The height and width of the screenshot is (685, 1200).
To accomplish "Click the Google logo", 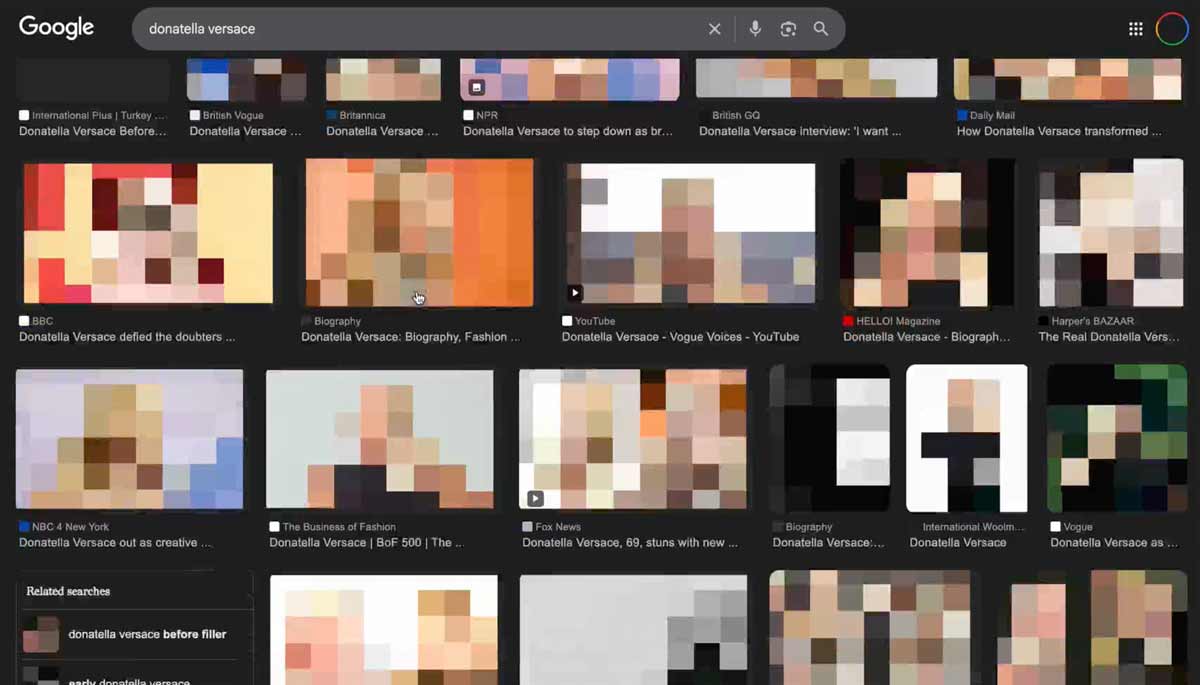I will (x=56, y=28).
